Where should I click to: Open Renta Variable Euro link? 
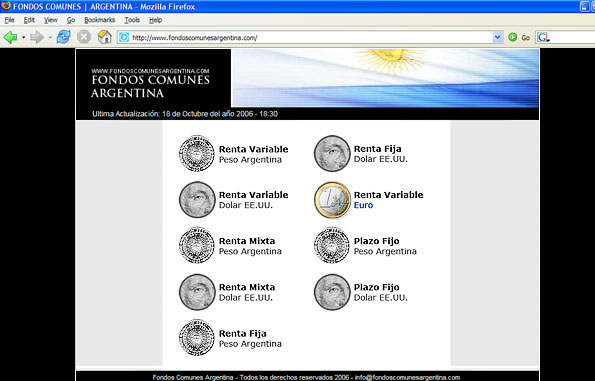(389, 200)
